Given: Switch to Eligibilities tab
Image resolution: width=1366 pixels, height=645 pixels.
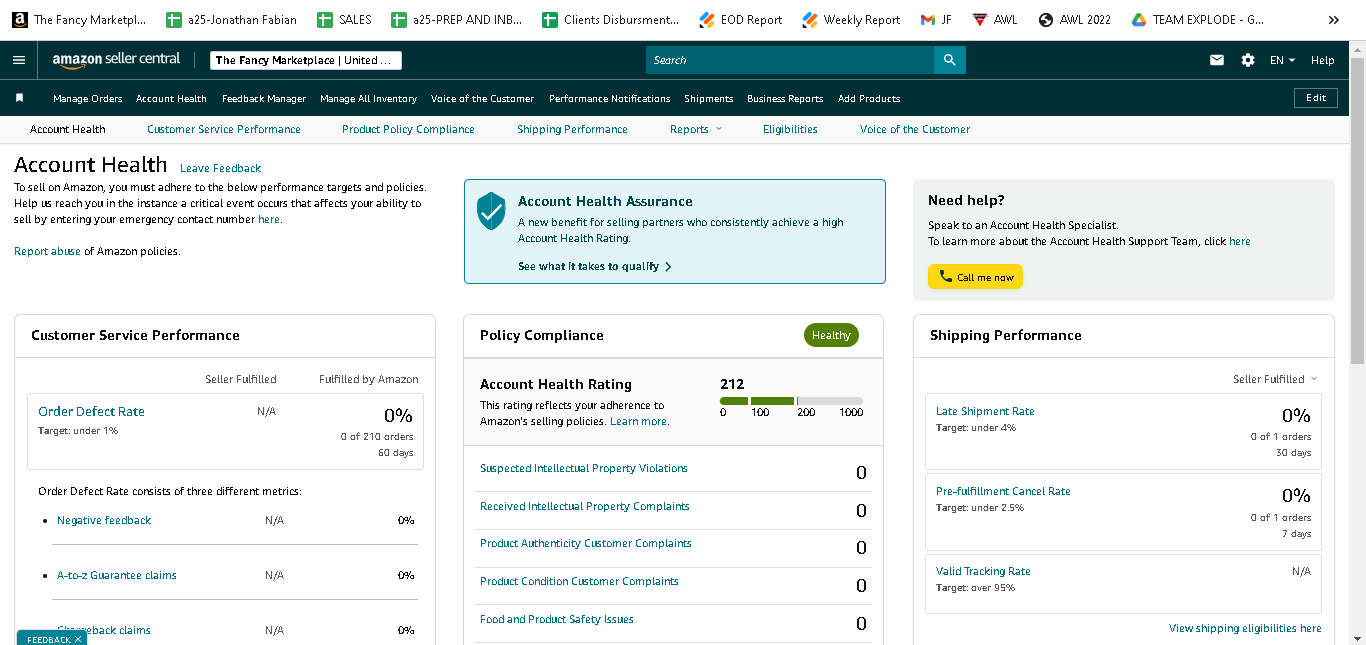Looking at the screenshot, I should click(x=790, y=129).
